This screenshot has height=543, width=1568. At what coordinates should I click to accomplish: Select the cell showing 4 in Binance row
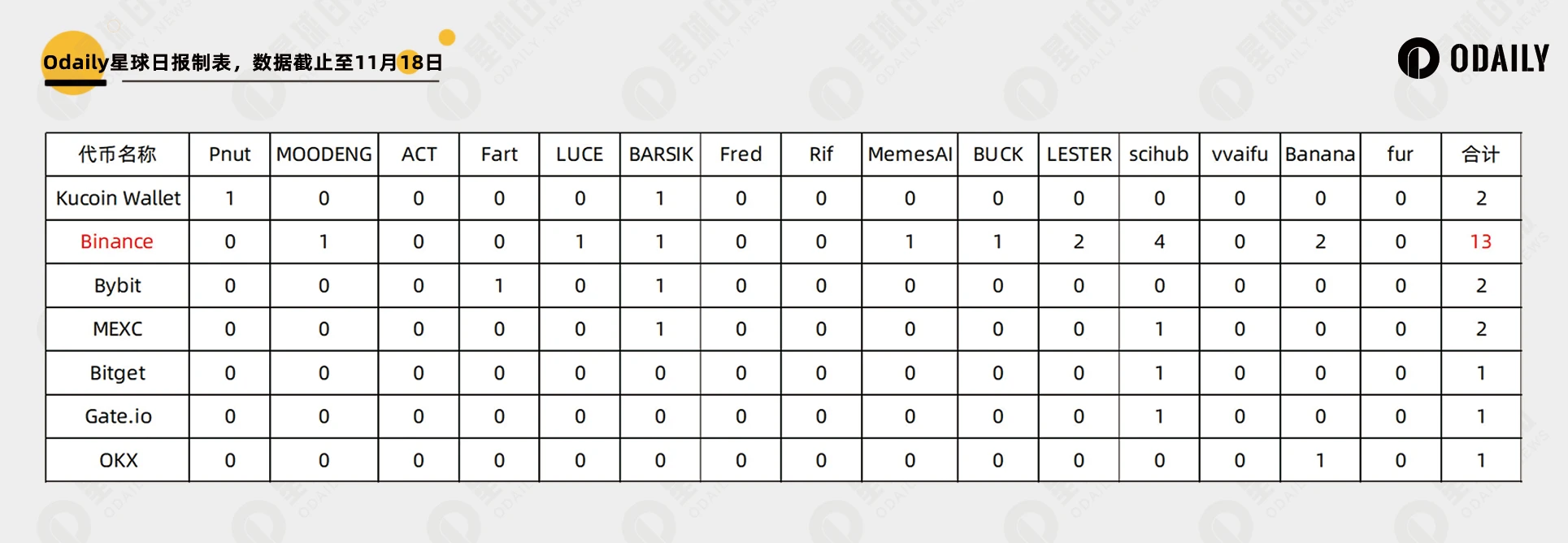tap(1159, 241)
